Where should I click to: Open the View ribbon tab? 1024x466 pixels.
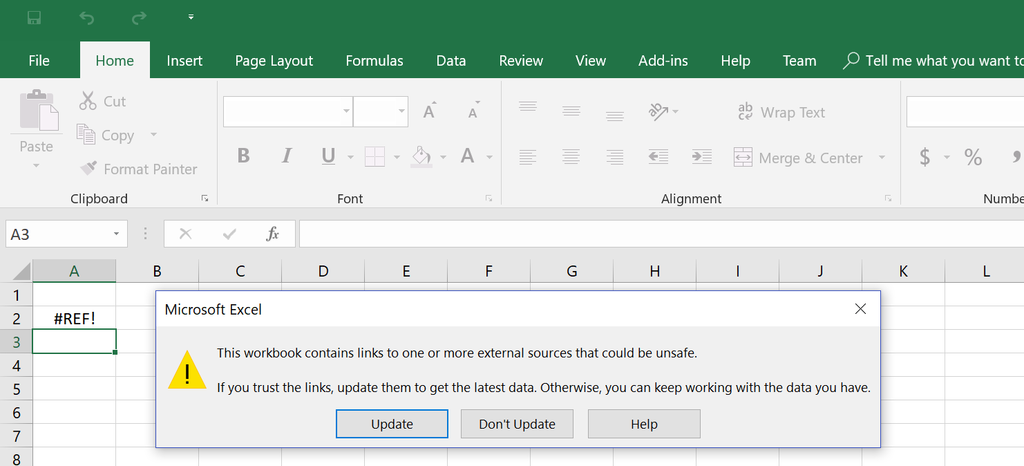pos(590,61)
